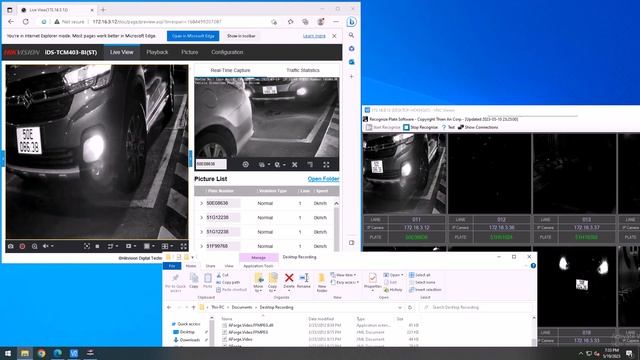Open New item dropdown in Explorer ribbon

click(343, 275)
